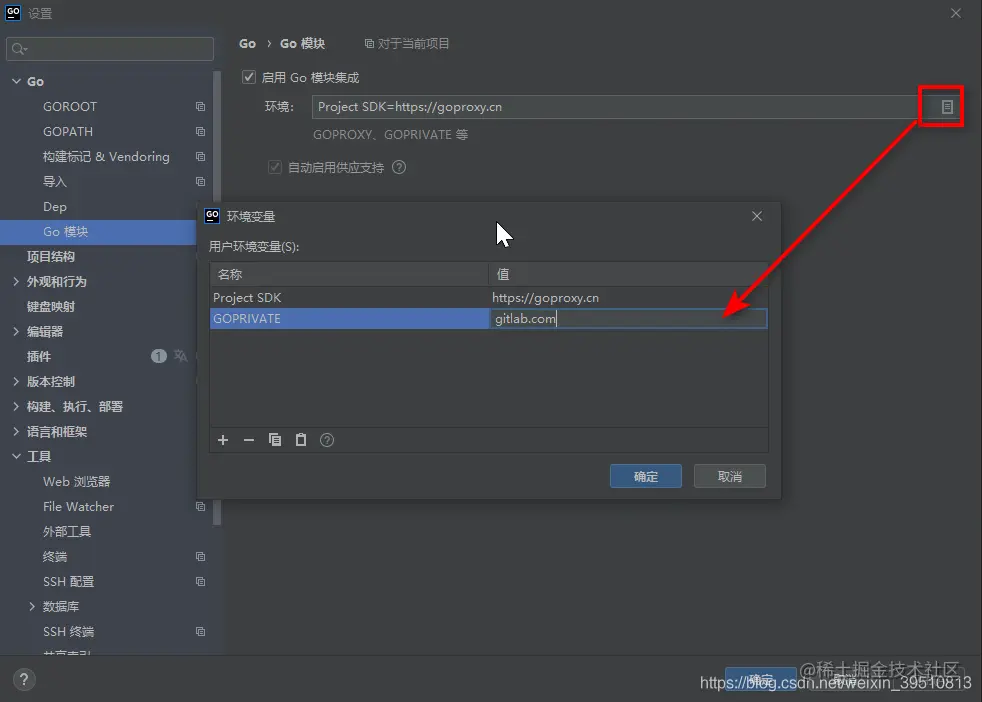Viewport: 982px width, 702px height.
Task: Click the GOPRIVATE value edit field
Action: [628, 319]
